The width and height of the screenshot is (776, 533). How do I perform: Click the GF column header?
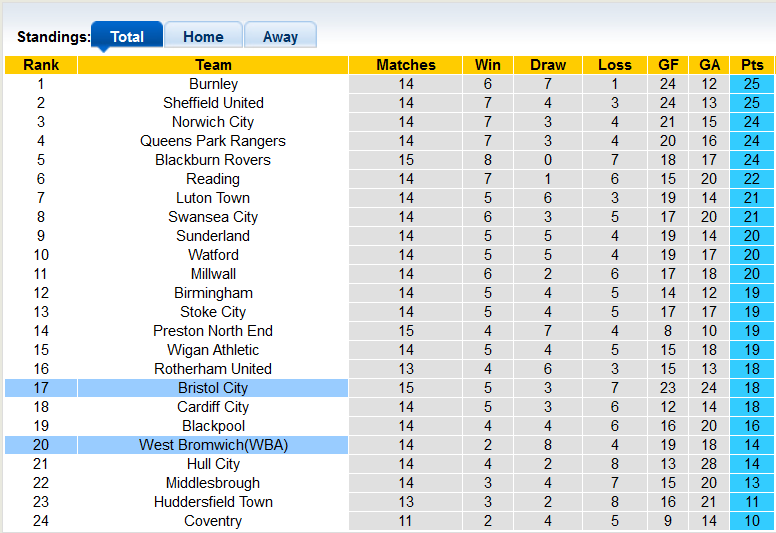point(668,65)
